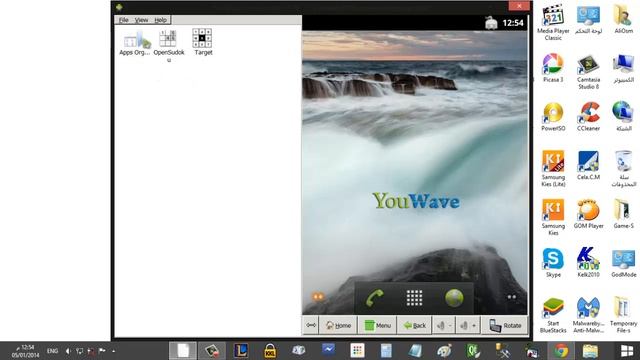Click the padlock KKL icon in taskbar
This screenshot has height=360, width=640.
pyautogui.click(x=270, y=351)
